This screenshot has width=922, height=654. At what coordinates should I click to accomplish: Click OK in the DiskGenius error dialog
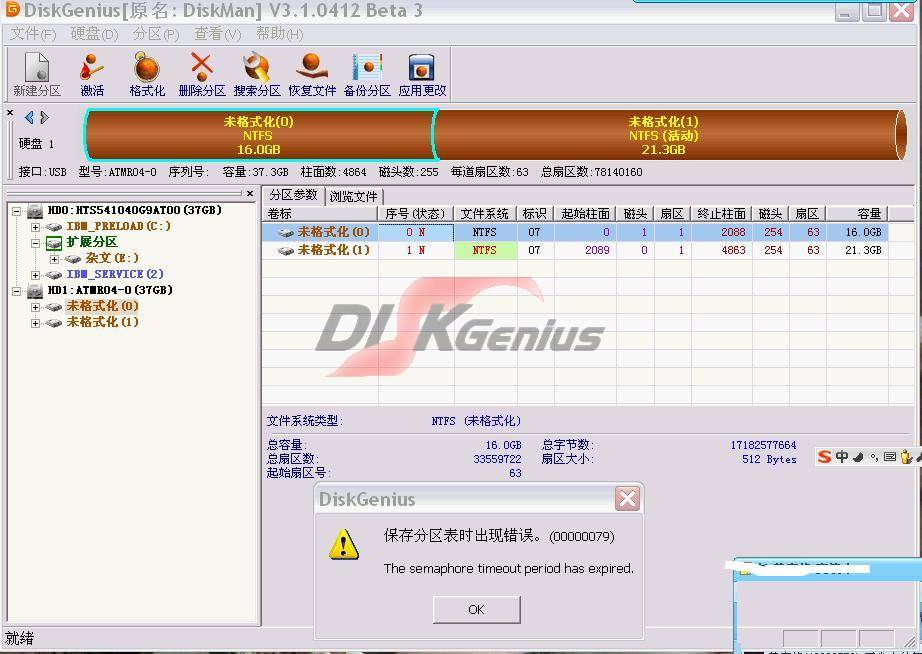[x=476, y=609]
